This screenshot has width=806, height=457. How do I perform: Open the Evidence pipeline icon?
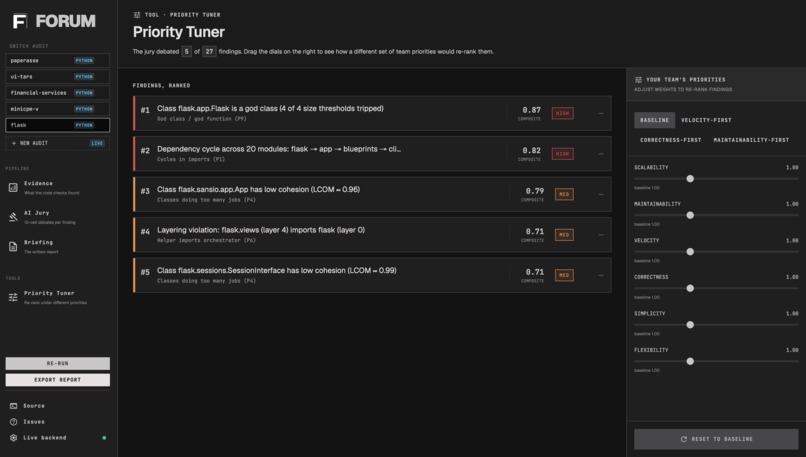[x=13, y=188]
